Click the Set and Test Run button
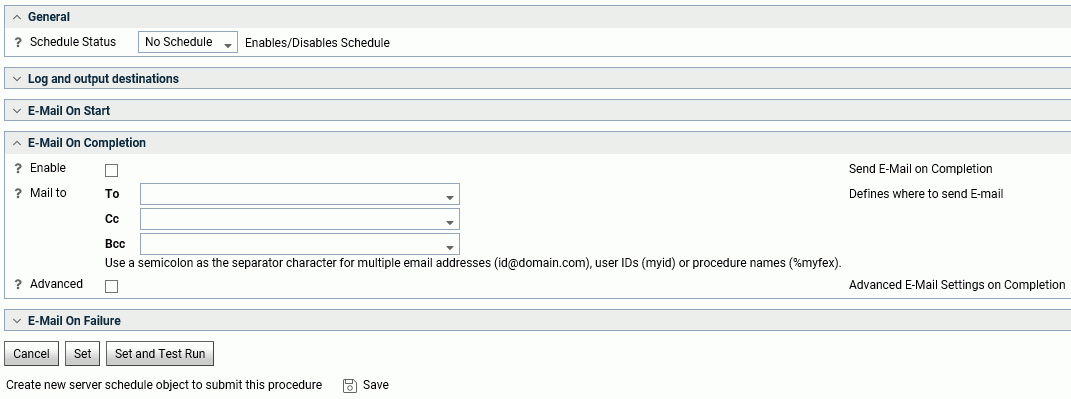The width and height of the screenshot is (1071, 399). tap(160, 354)
